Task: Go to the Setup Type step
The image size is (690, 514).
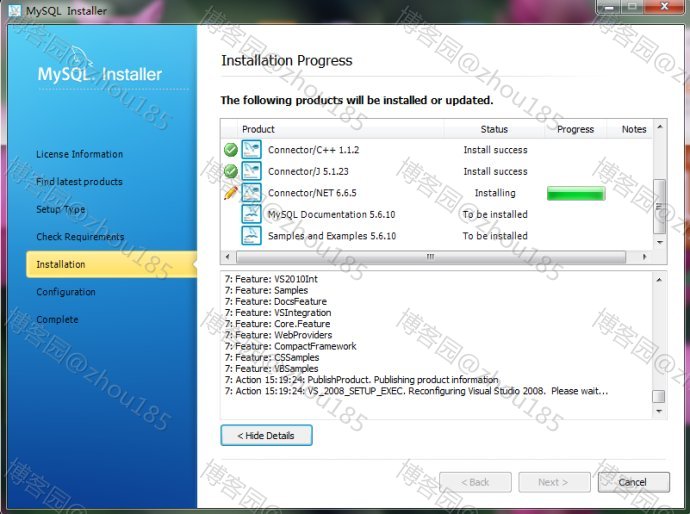Action: tap(61, 209)
